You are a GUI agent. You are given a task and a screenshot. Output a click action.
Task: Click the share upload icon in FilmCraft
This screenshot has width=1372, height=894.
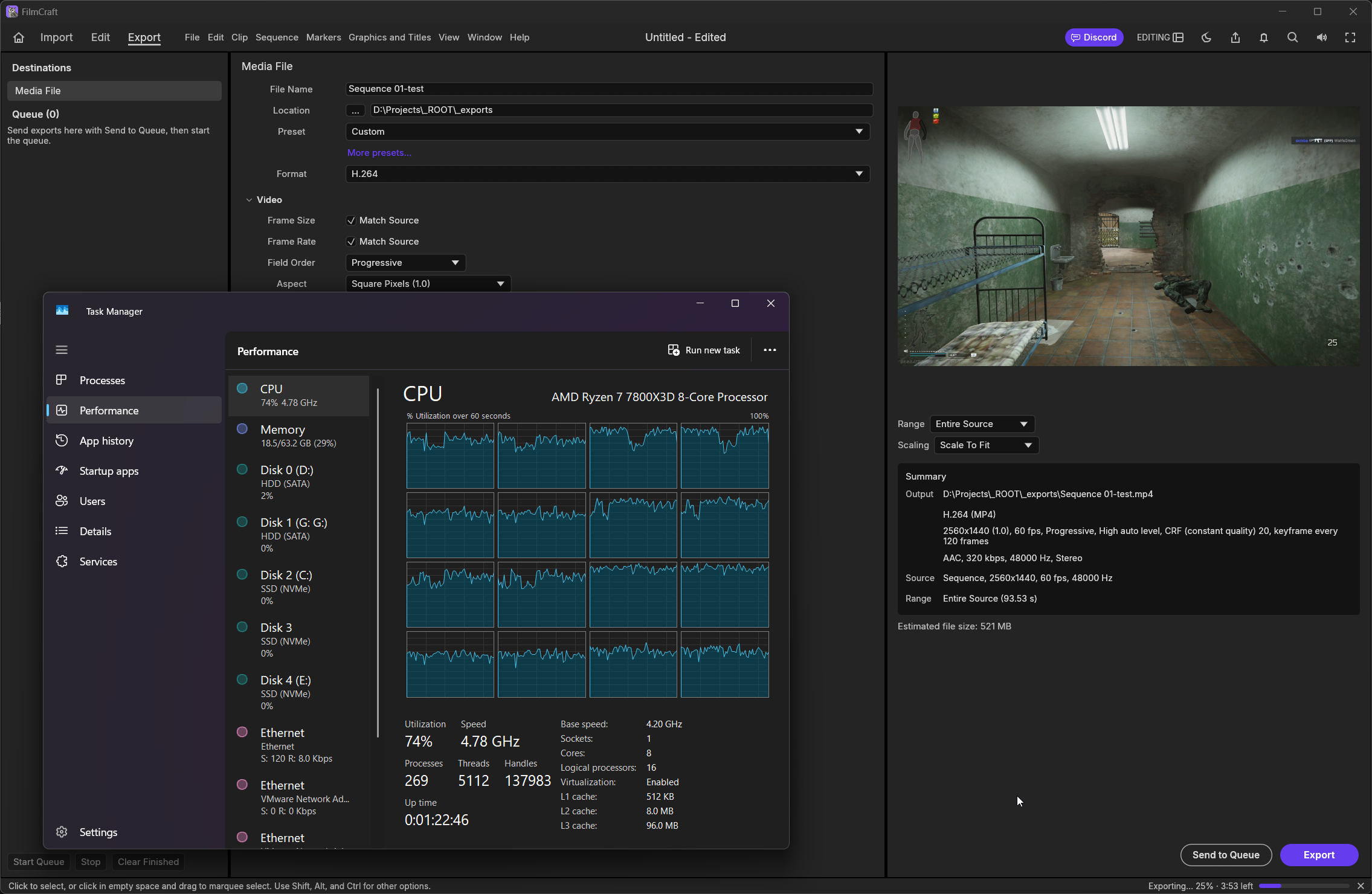(x=1235, y=37)
